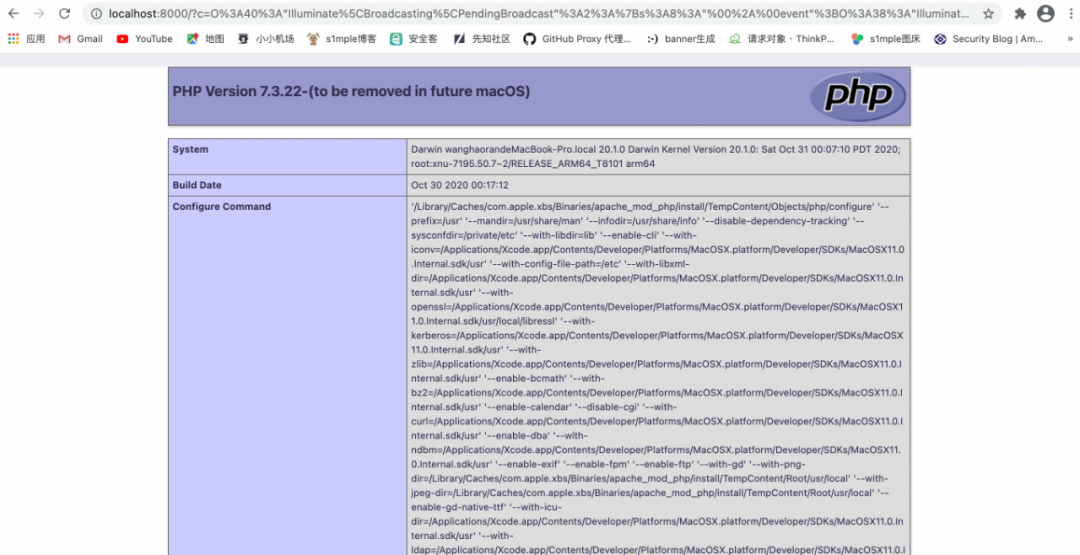The image size is (1080, 555).
Task: Select the Configure Command row label
Action: click(222, 207)
